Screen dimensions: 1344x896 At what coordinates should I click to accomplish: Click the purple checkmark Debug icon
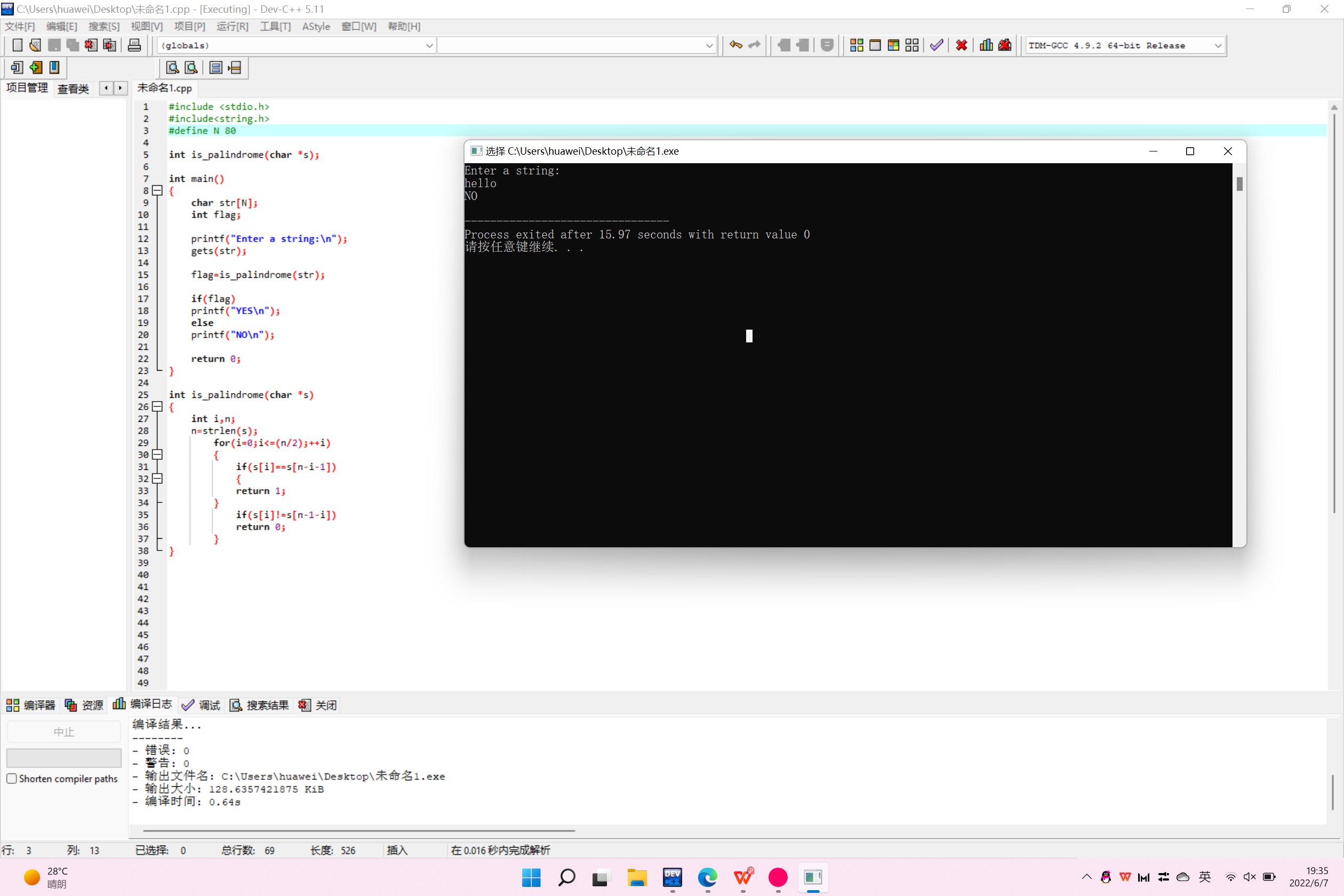[937, 45]
